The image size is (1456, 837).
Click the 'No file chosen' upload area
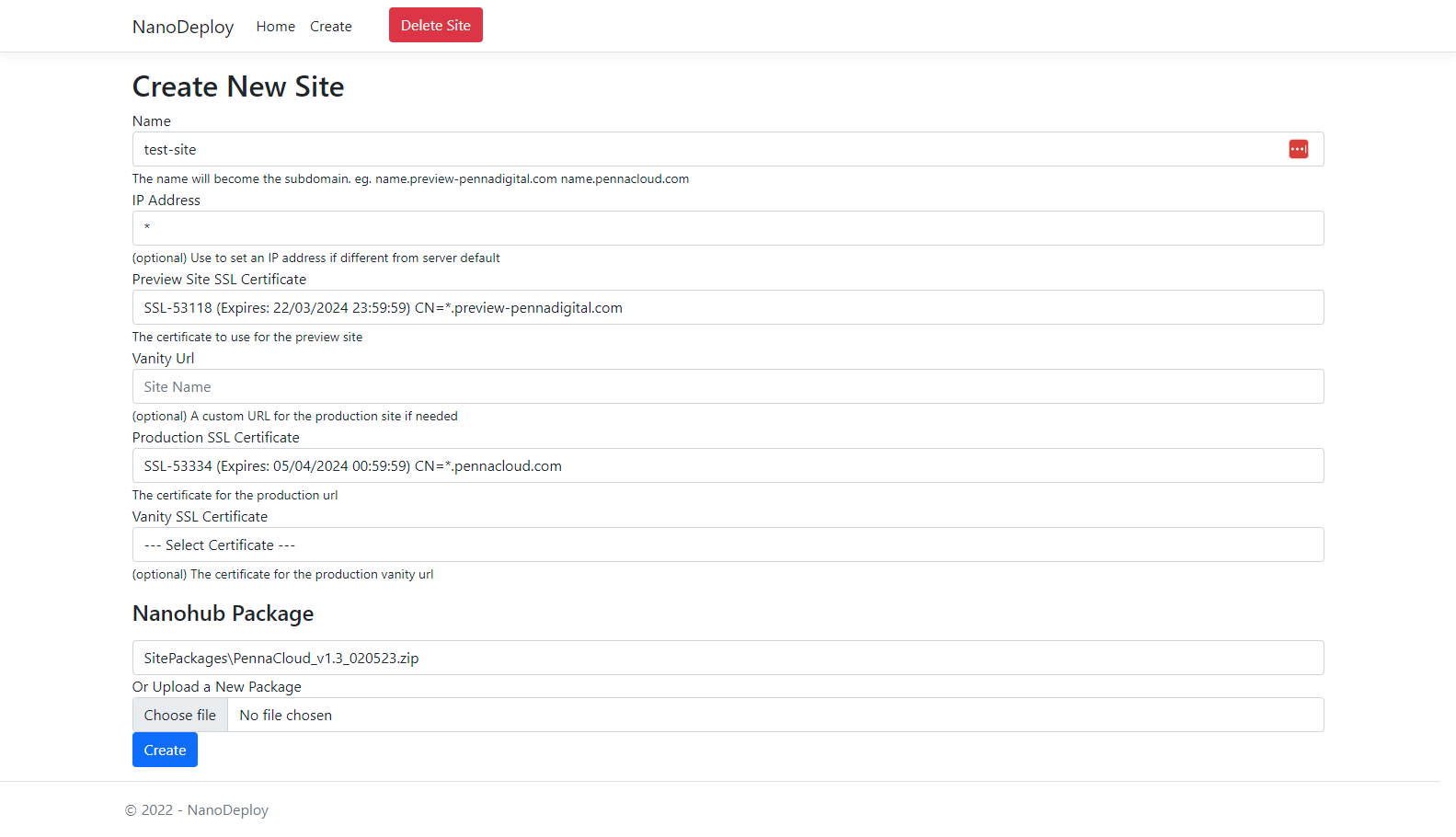pos(773,715)
